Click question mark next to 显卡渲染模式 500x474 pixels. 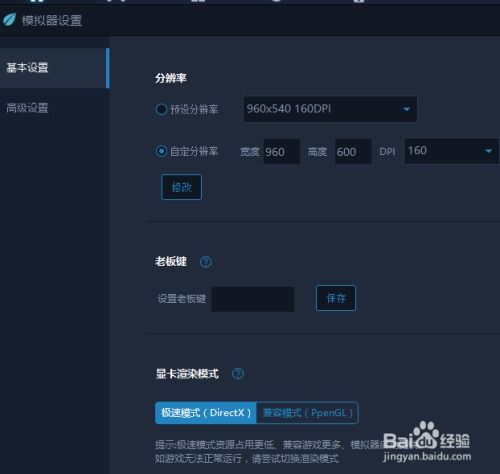(238, 374)
